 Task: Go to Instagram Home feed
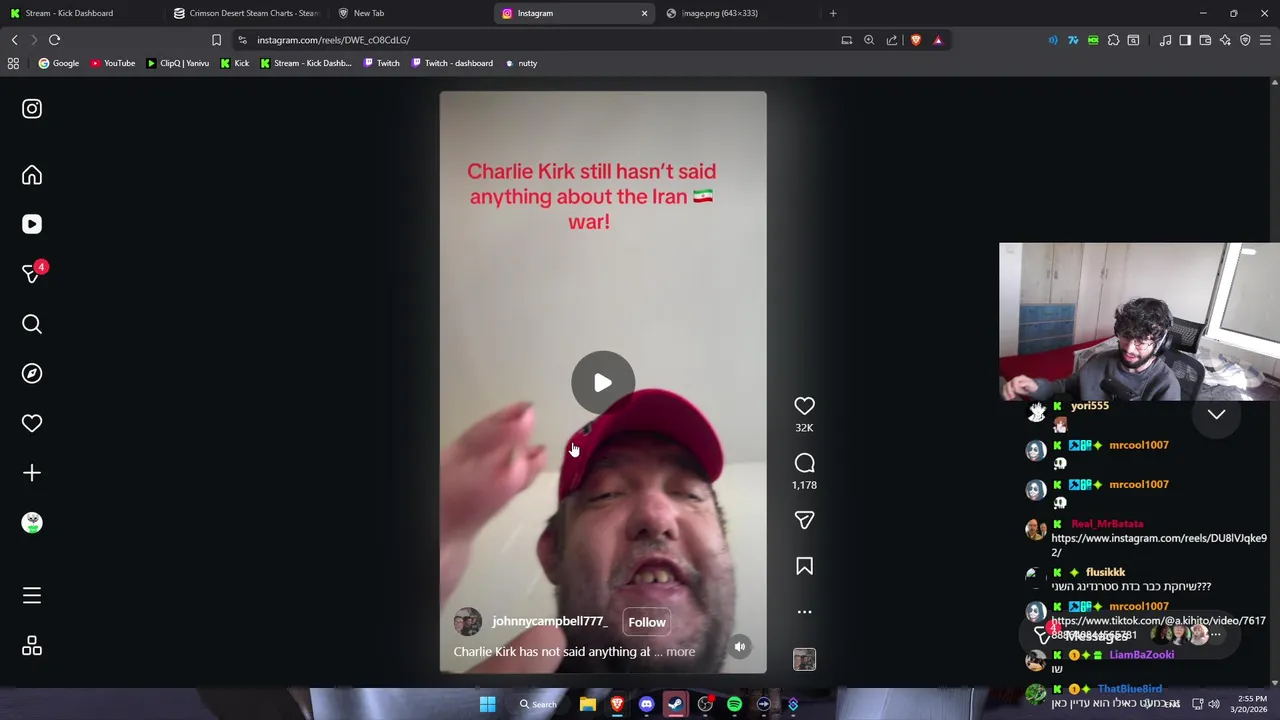32,176
